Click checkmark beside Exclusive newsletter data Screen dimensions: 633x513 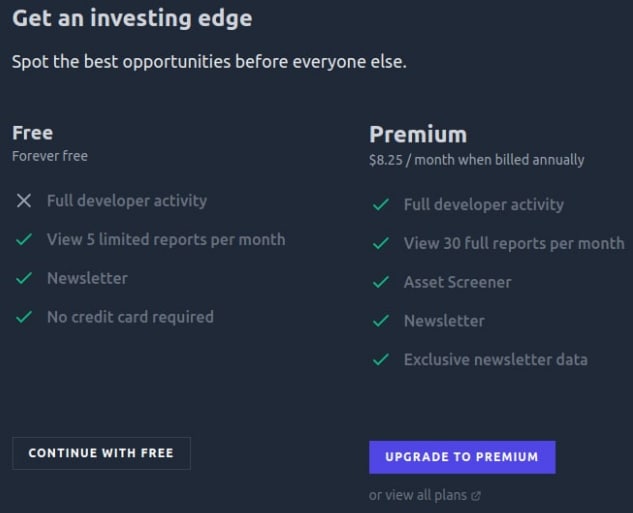coord(380,360)
